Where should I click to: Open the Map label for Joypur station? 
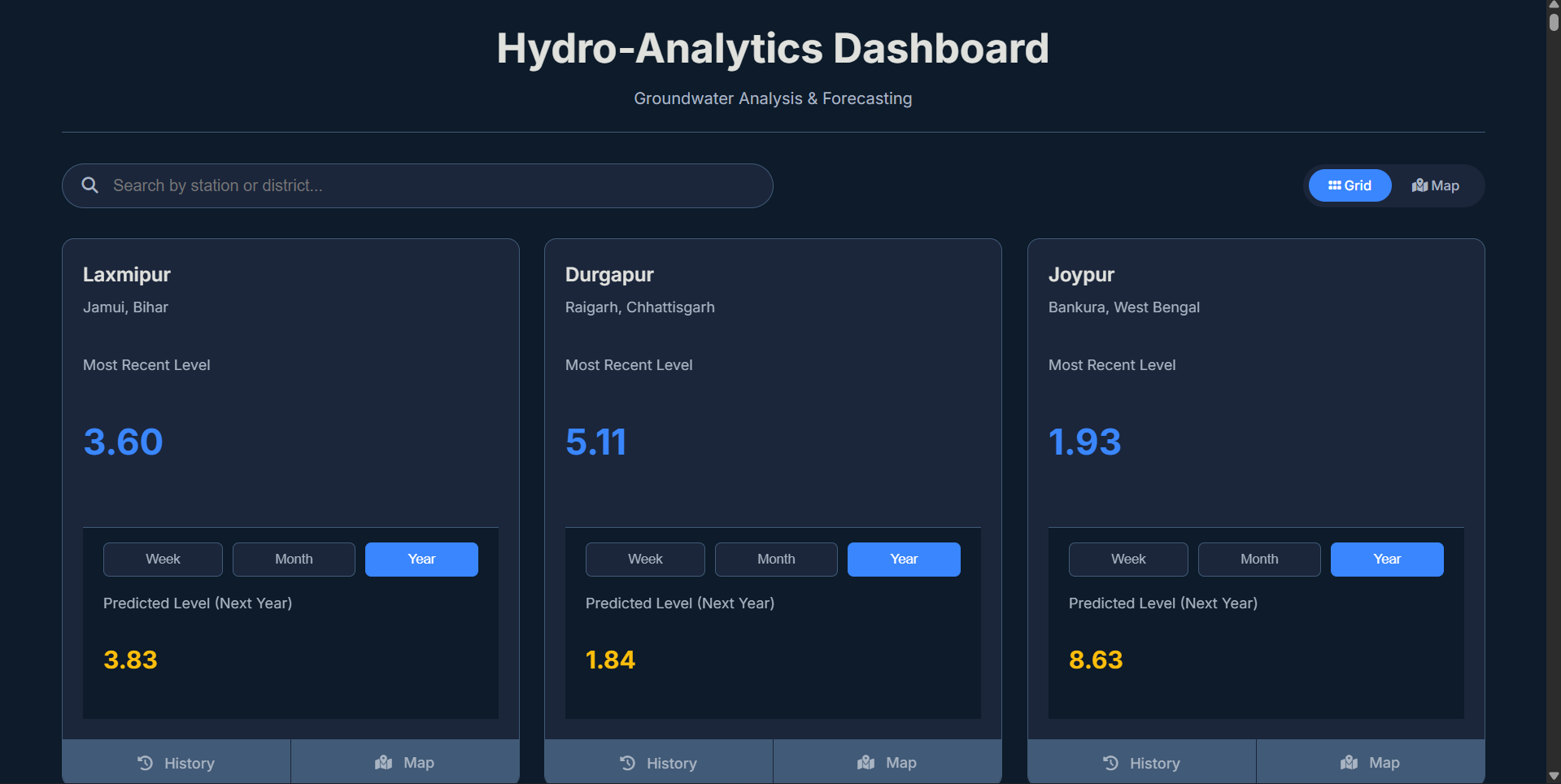coord(1384,763)
